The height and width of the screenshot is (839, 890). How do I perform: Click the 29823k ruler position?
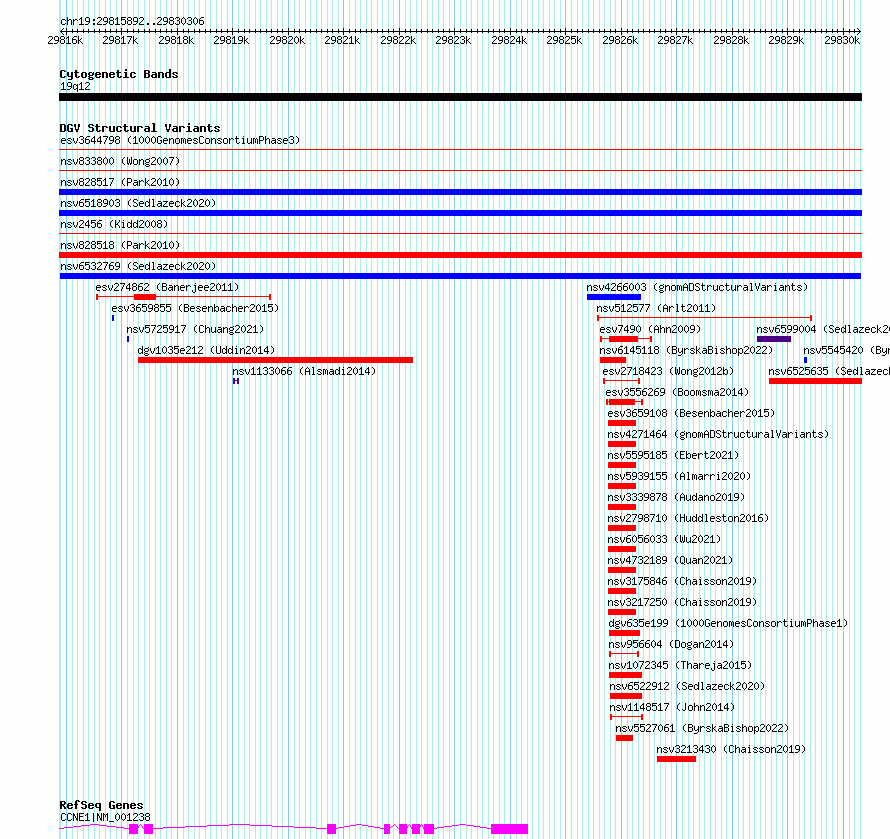tap(453, 40)
